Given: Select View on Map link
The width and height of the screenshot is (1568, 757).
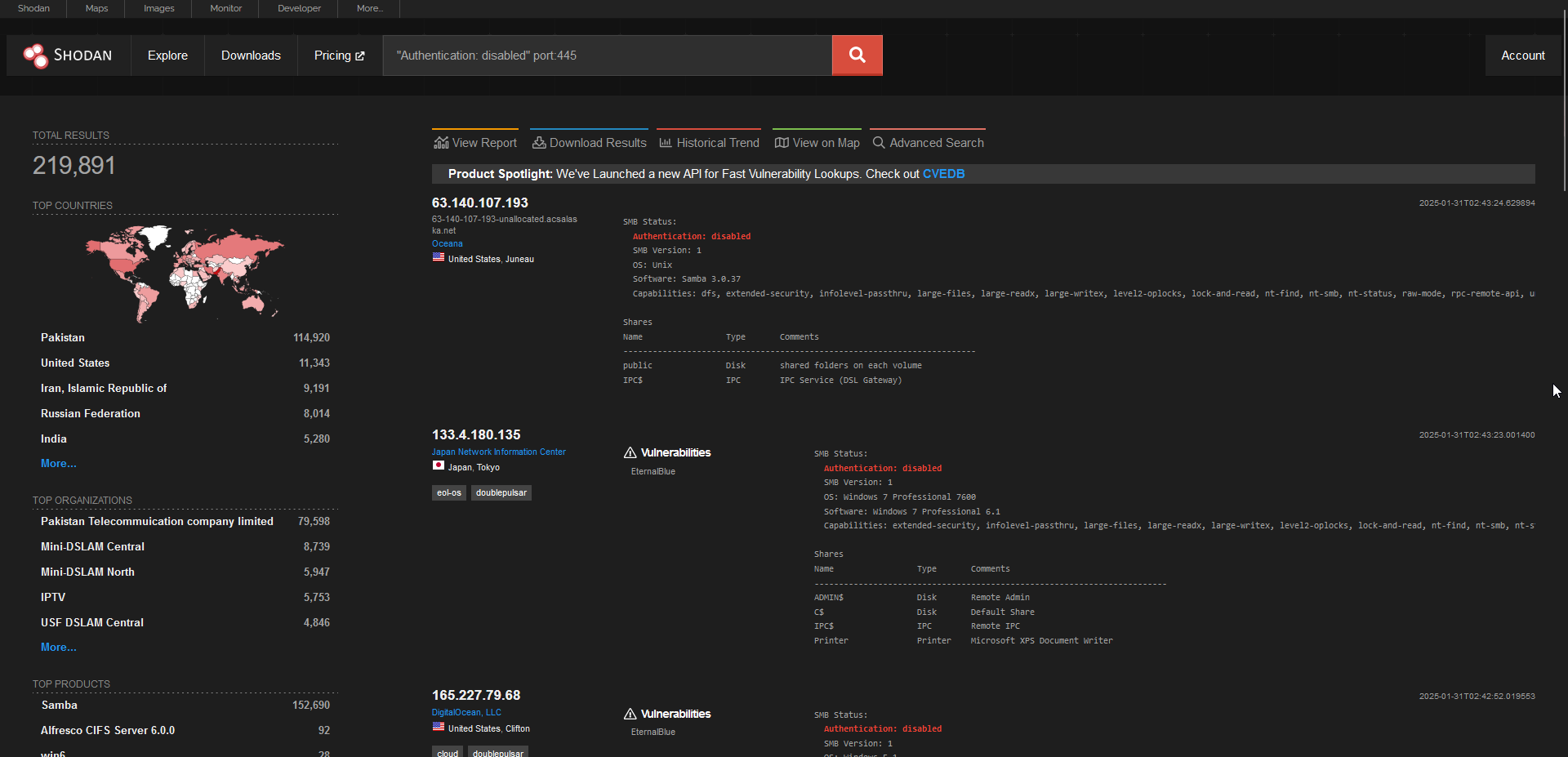Looking at the screenshot, I should [x=817, y=143].
